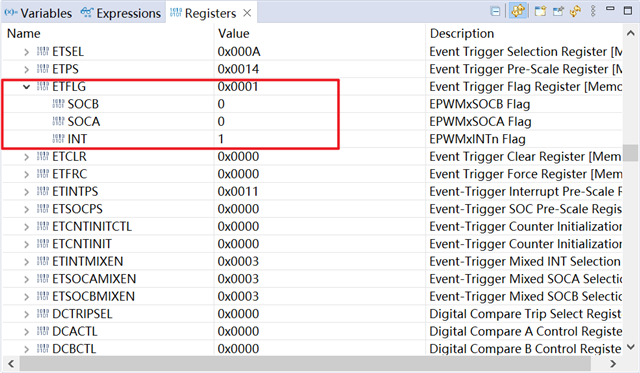The height and width of the screenshot is (373, 640).
Task: Expand the DCTRIPSEL register
Action: [27, 315]
